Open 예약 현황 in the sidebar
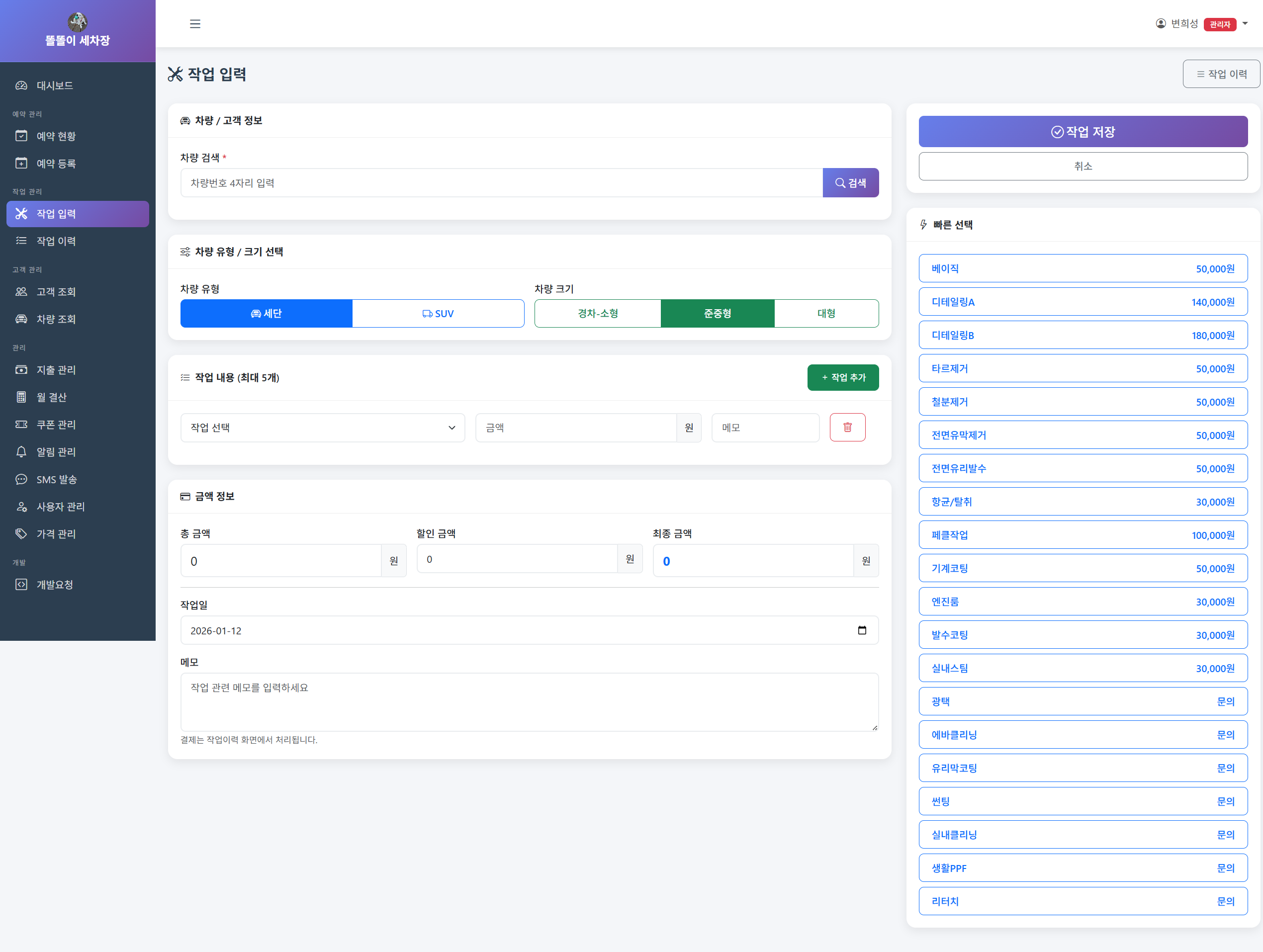The height and width of the screenshot is (952, 1263). pyautogui.click(x=56, y=136)
